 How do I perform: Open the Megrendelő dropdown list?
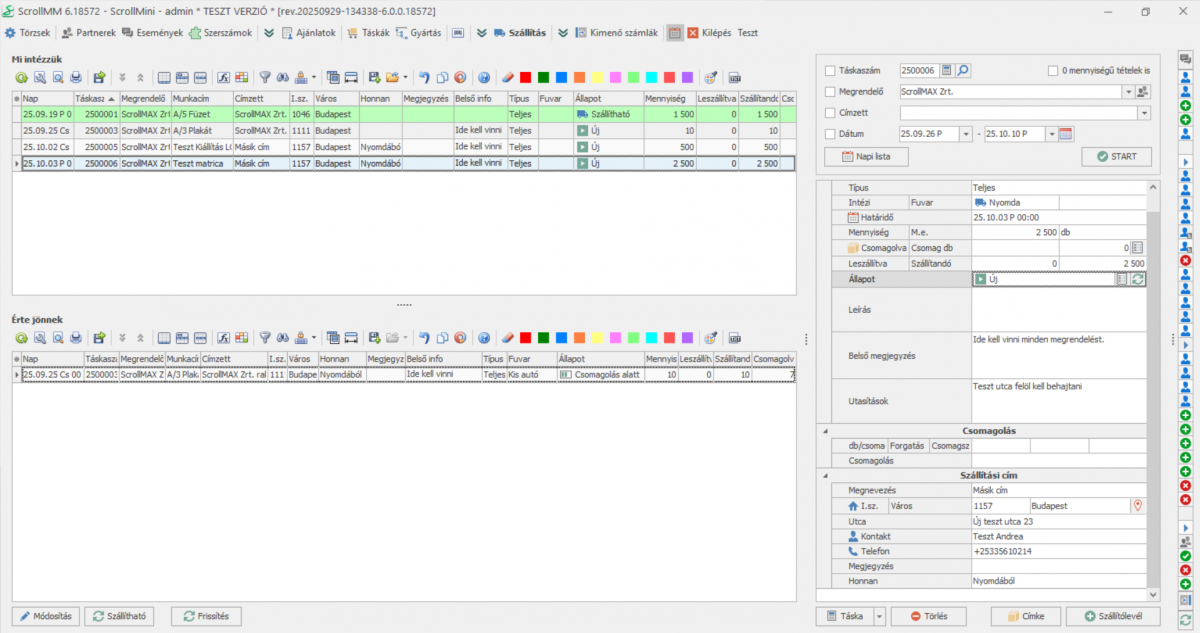pos(1128,92)
